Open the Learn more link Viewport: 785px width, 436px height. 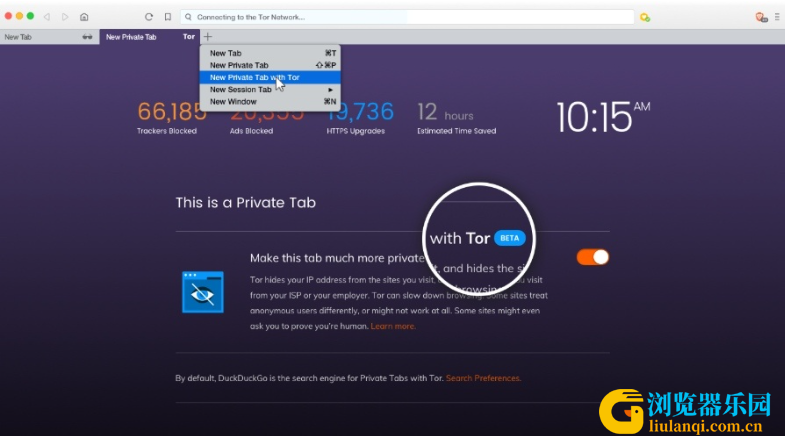click(x=392, y=326)
